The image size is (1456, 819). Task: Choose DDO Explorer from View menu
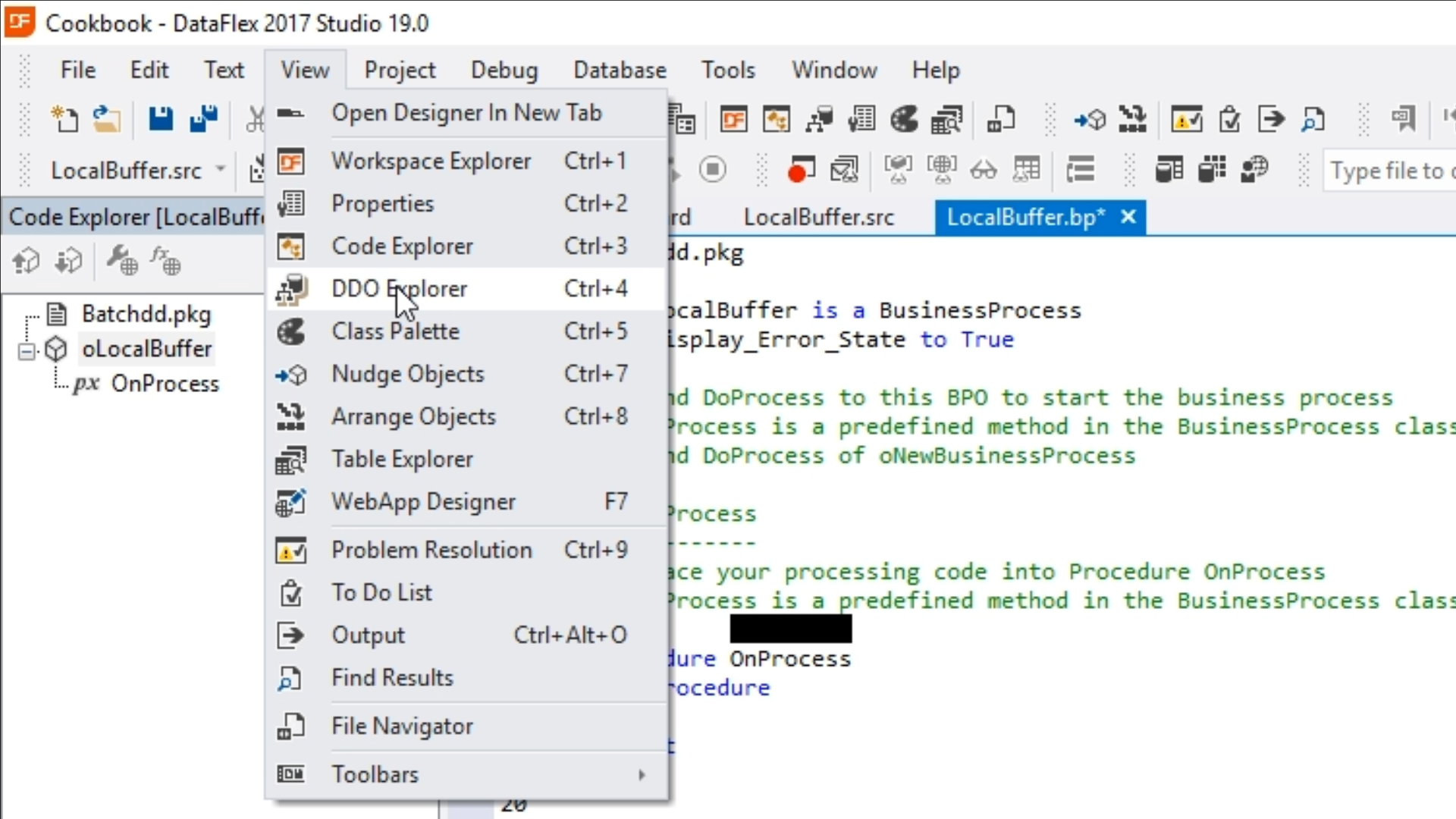coord(400,289)
